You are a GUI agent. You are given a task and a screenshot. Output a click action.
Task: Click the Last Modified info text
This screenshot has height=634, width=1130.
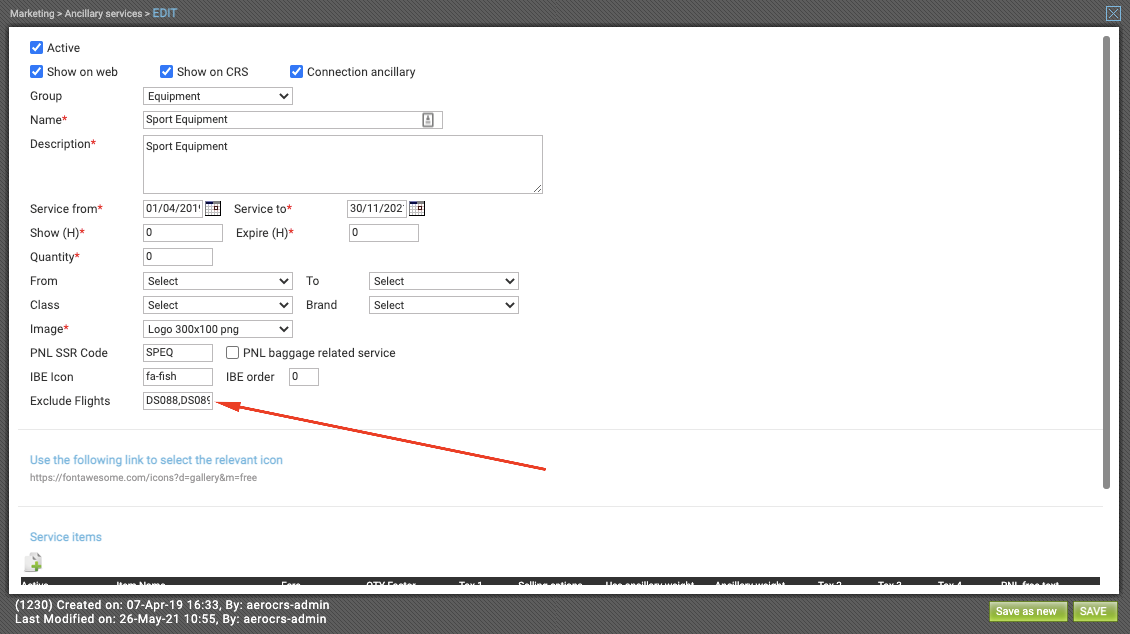point(171,618)
